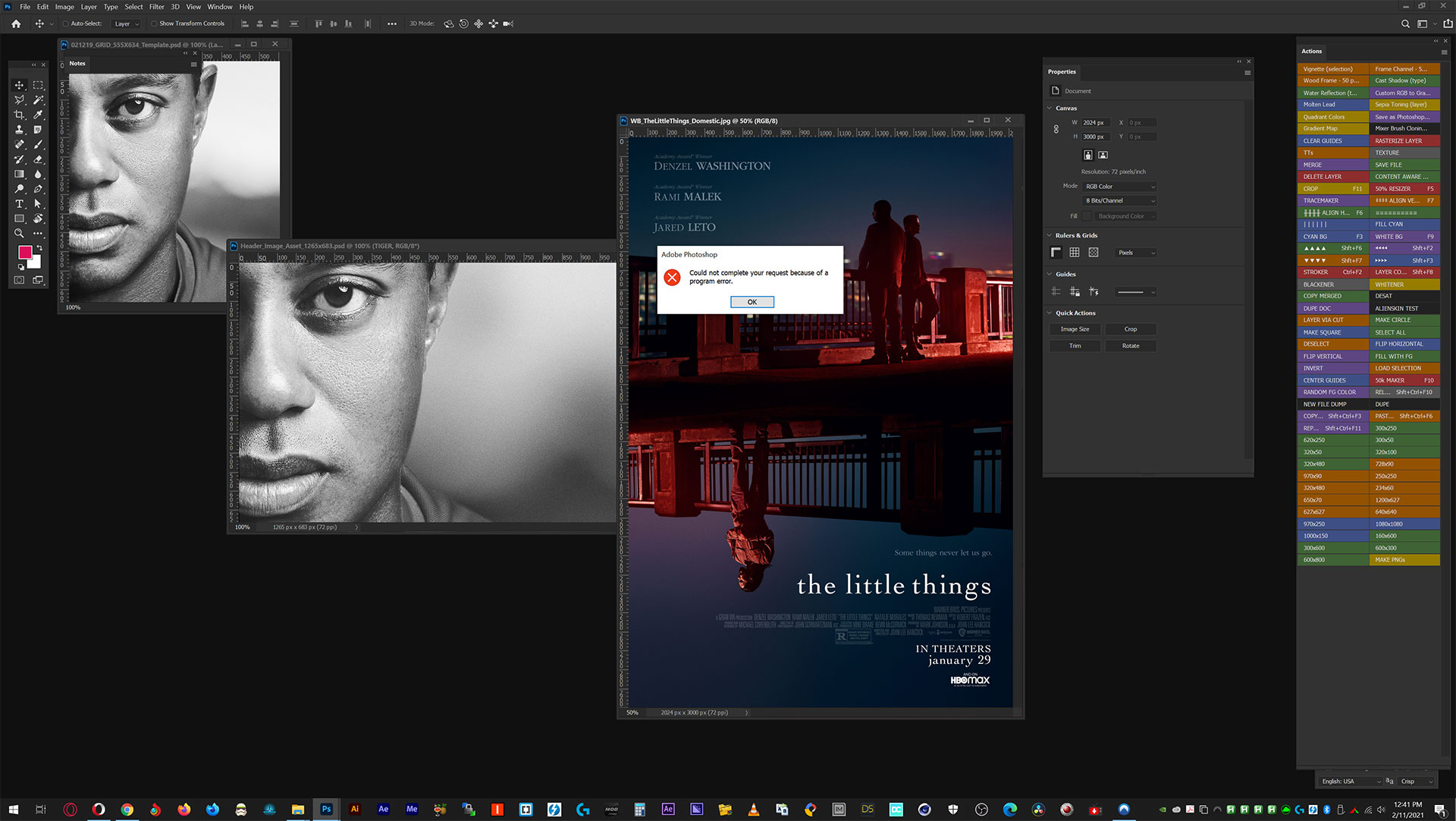1456x821 pixels.
Task: Select the Rectangle shape tool
Action: (x=20, y=219)
